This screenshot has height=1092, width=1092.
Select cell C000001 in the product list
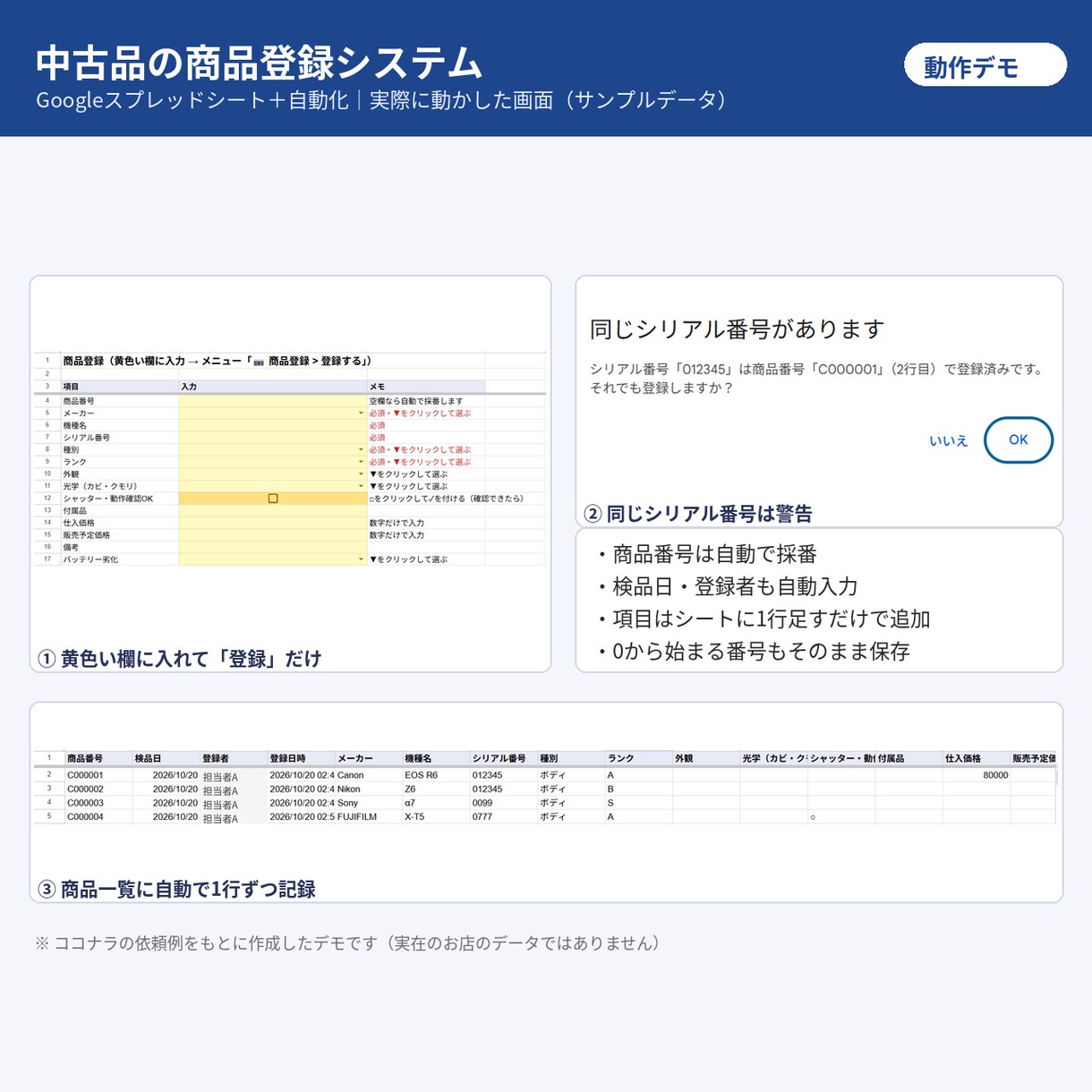(98, 775)
